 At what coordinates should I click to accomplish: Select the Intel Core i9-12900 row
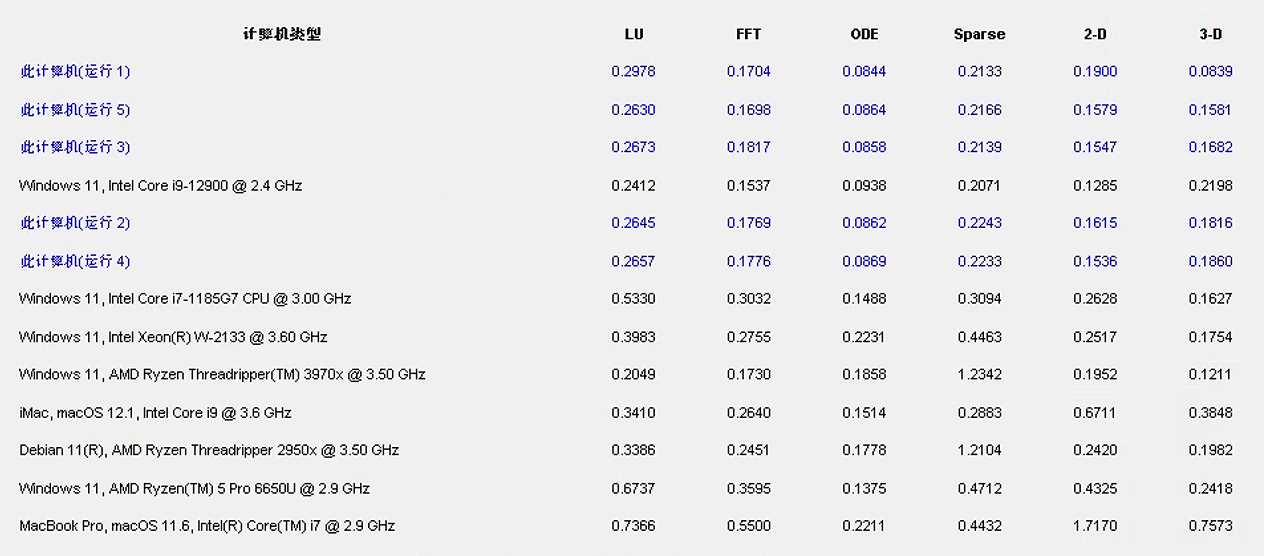(x=160, y=185)
